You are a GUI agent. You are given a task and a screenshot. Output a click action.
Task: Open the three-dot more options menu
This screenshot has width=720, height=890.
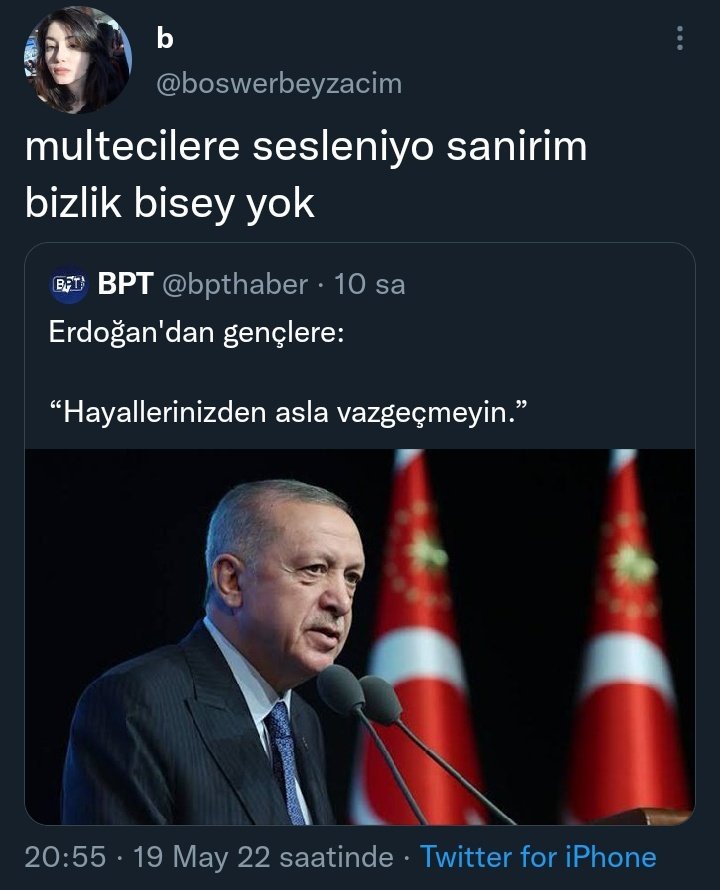tap(680, 39)
